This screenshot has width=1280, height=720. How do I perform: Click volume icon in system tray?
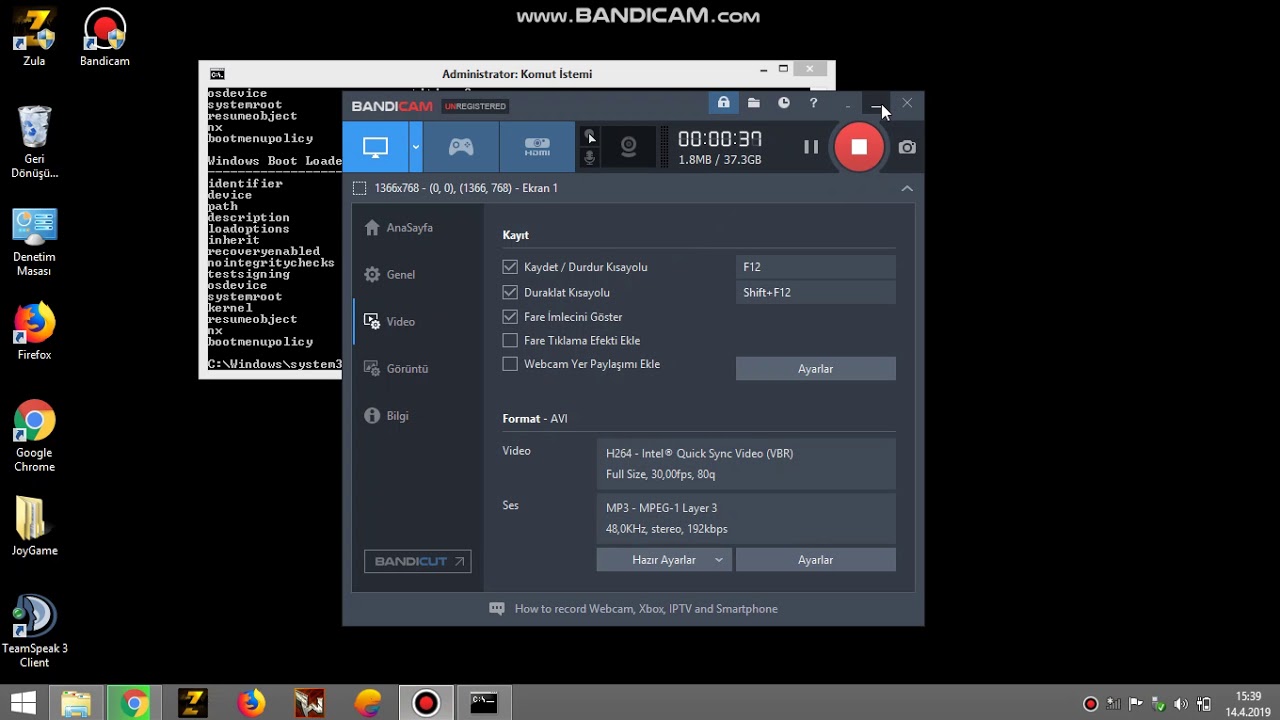pyautogui.click(x=1181, y=704)
